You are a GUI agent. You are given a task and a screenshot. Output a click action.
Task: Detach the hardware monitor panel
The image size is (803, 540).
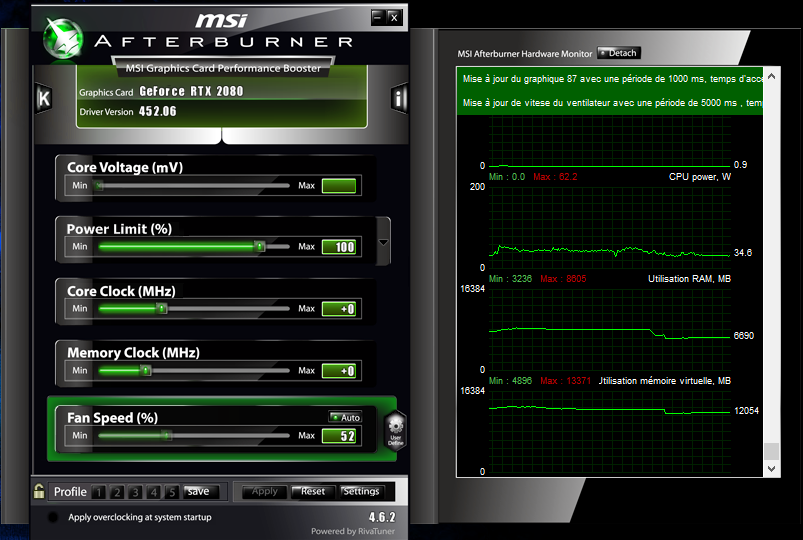(619, 53)
